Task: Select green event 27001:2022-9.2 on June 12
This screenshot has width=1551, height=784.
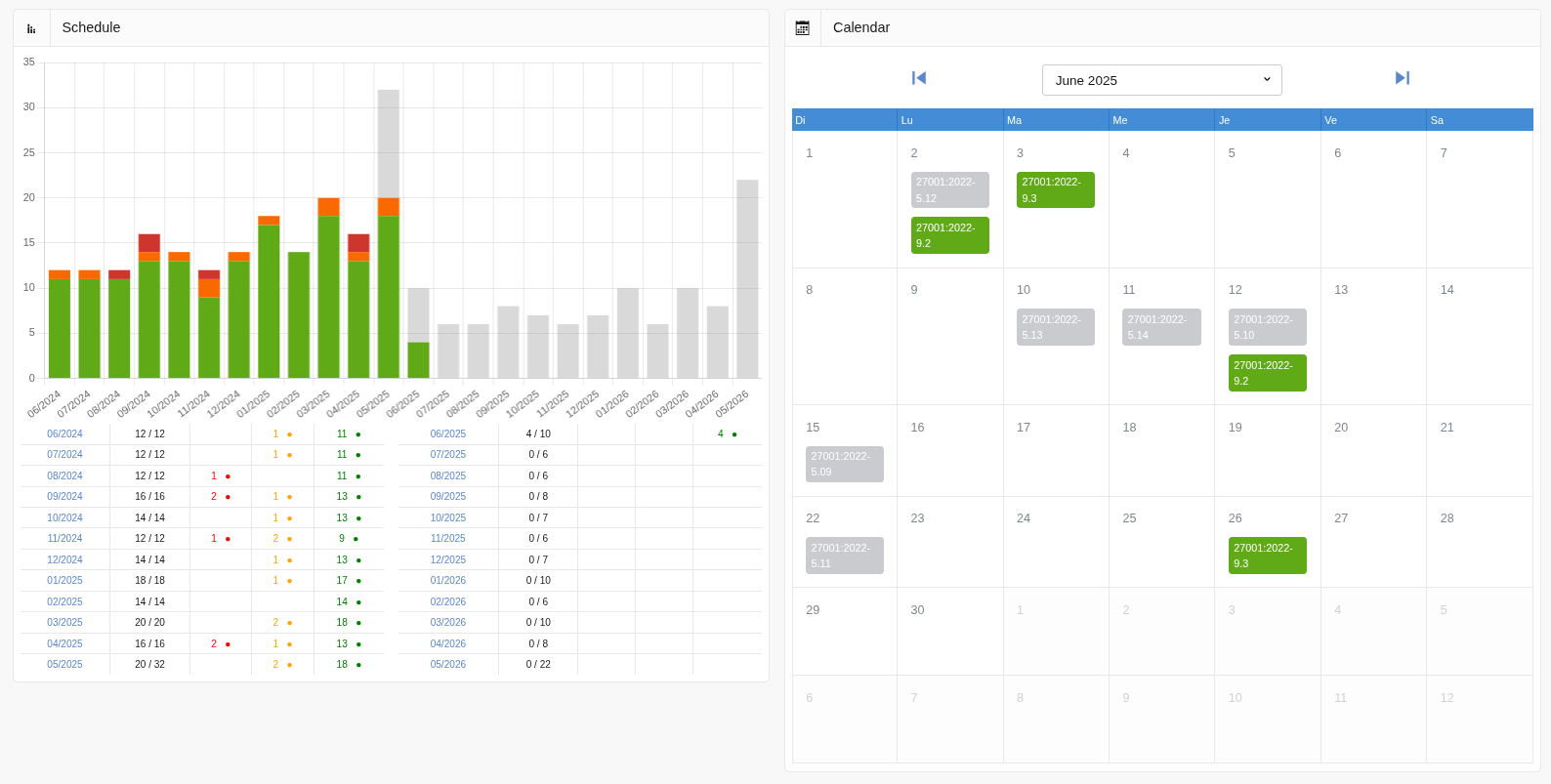Action: (x=1268, y=373)
